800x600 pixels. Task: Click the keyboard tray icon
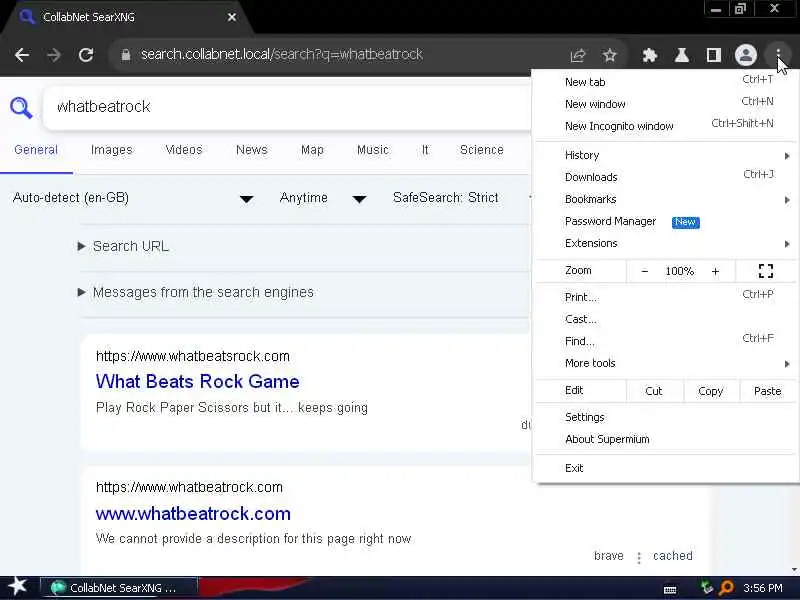[670, 589]
